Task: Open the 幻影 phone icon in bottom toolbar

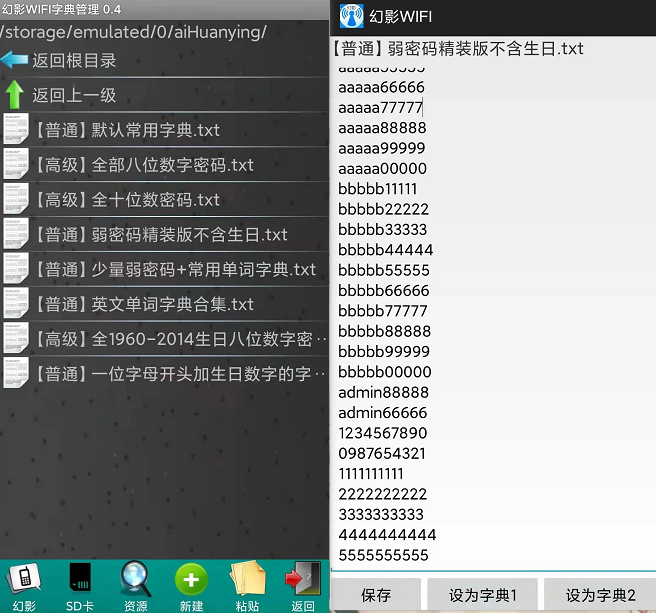Action: coord(24,579)
